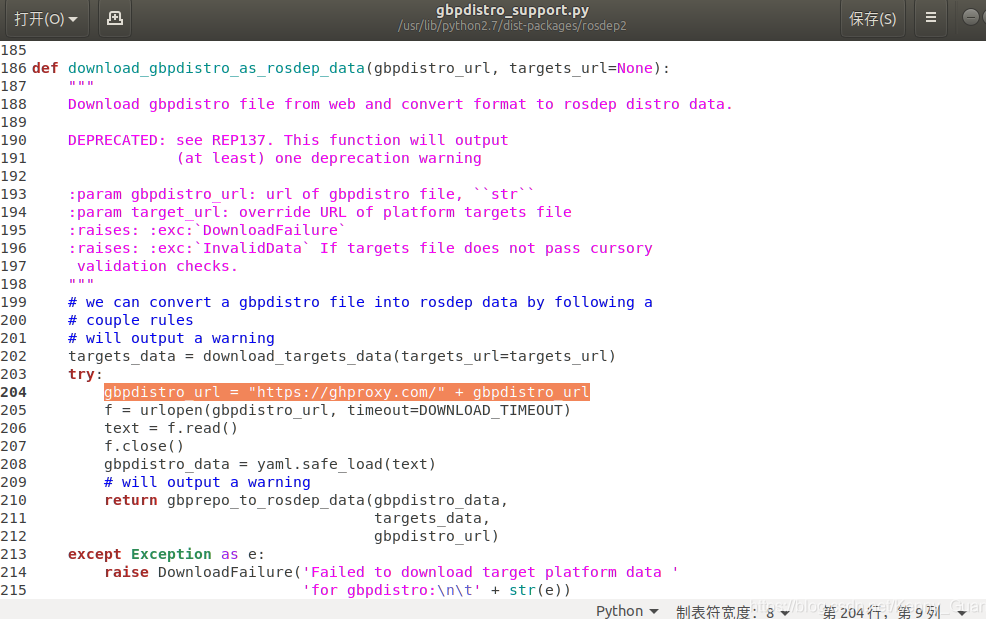Click line number 186 in gutter
Screen dimensions: 986x619
(14, 68)
